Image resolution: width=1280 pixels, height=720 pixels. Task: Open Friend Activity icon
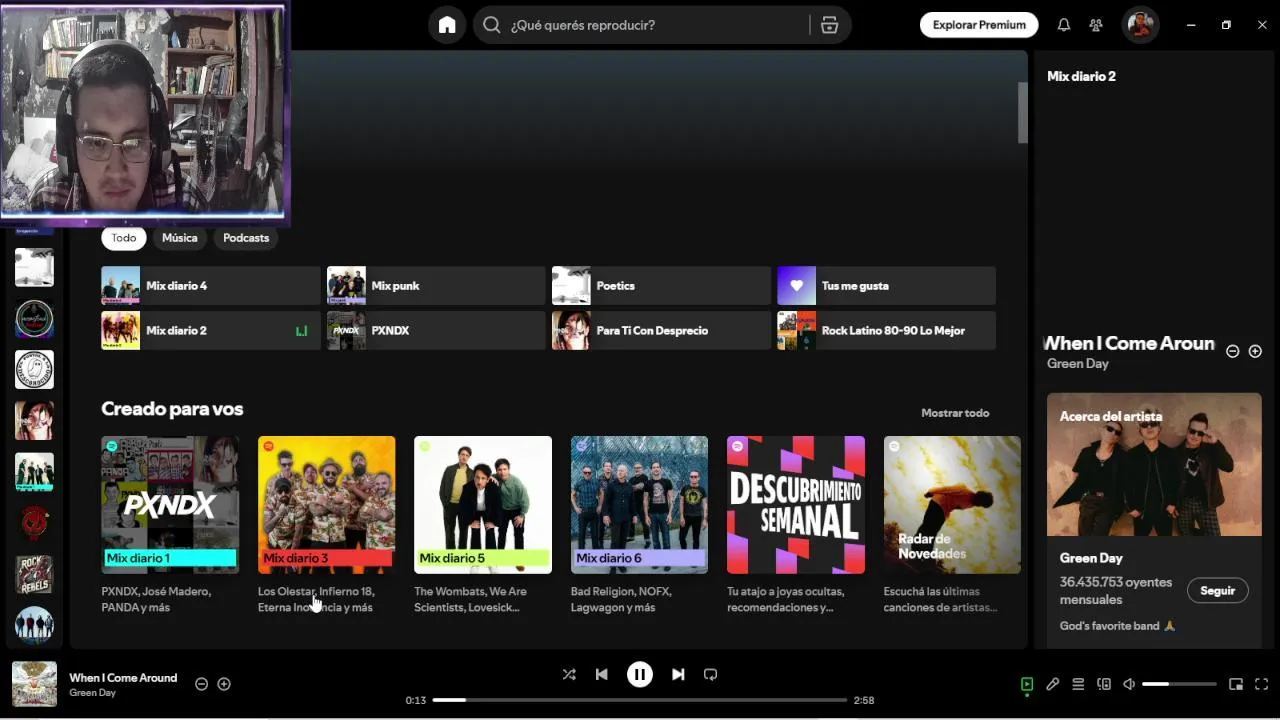[x=1096, y=25]
